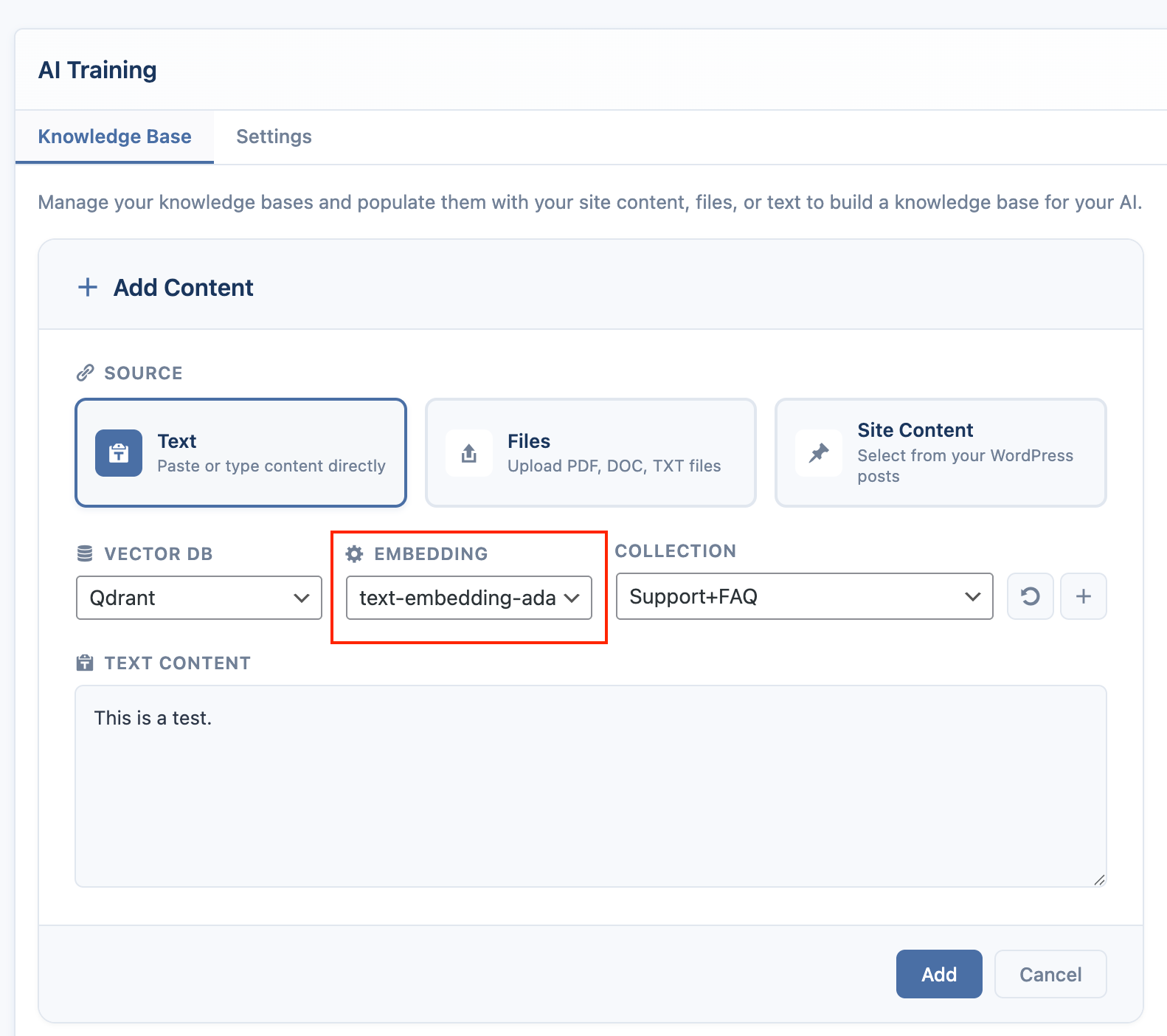Click the gear icon beside EMBEDDING
Image resolution: width=1167 pixels, height=1036 pixels.
click(355, 553)
